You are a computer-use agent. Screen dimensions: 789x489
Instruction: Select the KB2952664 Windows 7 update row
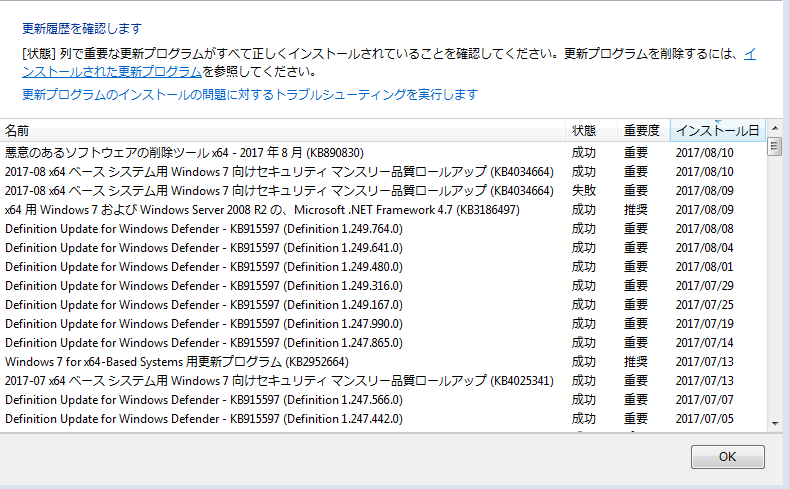point(175,362)
